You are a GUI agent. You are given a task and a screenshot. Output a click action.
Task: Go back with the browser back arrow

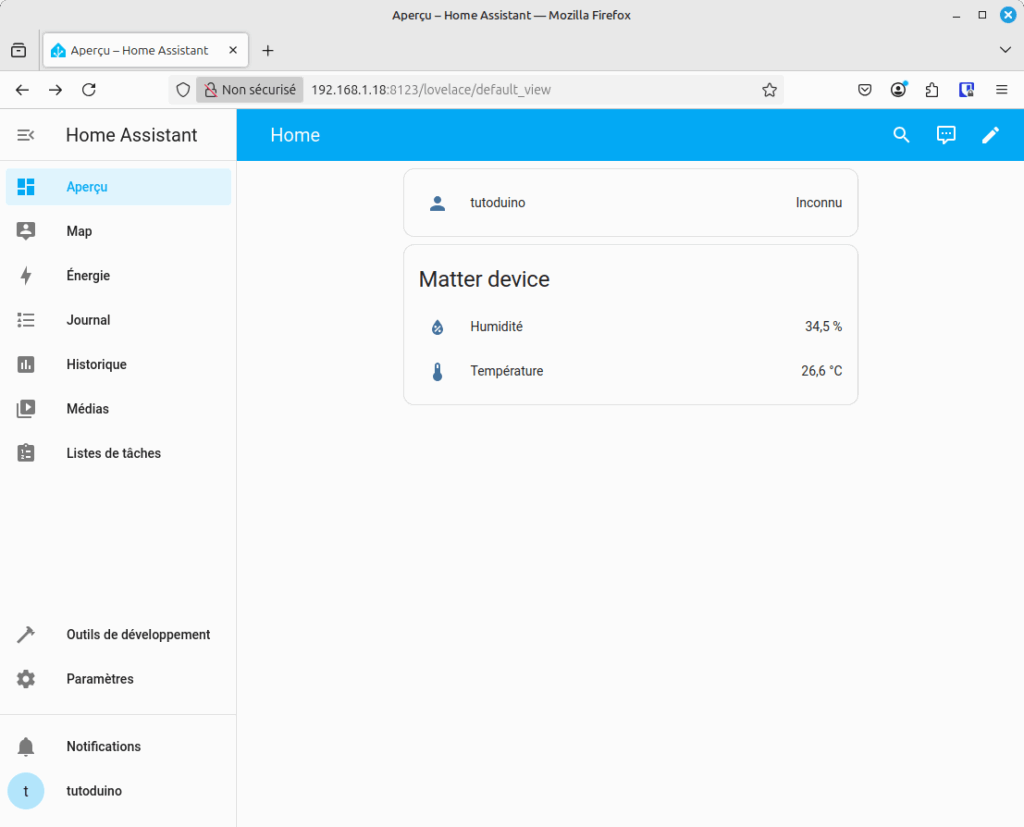point(22,90)
